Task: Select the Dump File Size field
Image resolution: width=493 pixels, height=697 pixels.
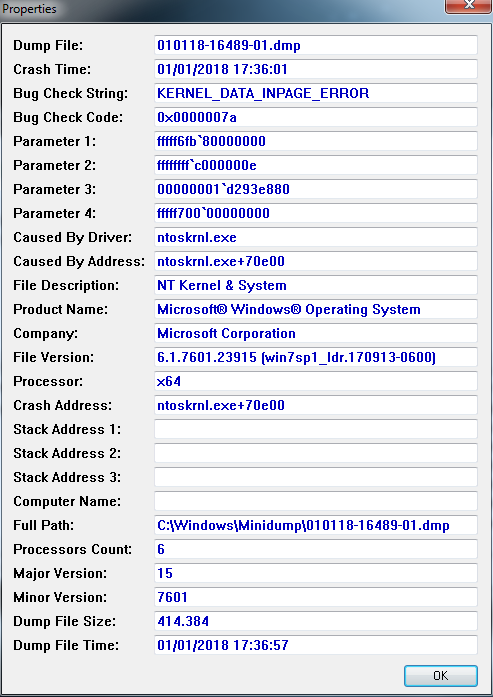Action: point(316,621)
